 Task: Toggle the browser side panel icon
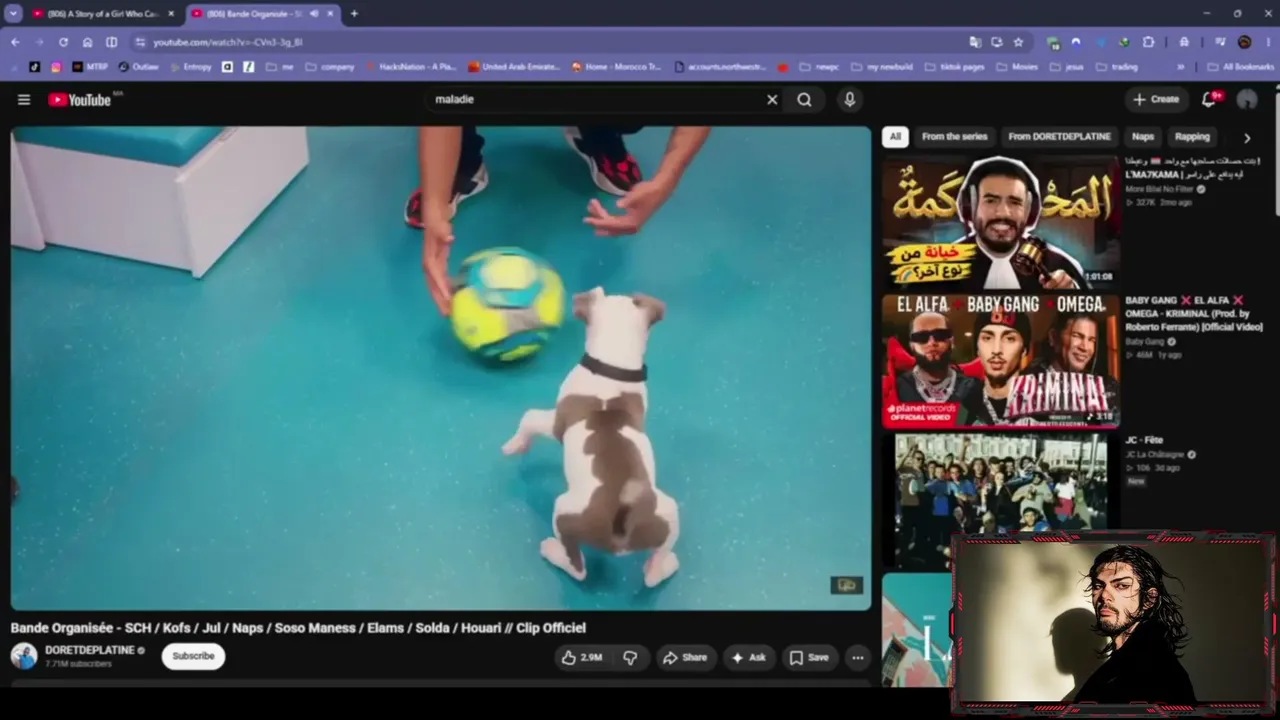pos(111,42)
